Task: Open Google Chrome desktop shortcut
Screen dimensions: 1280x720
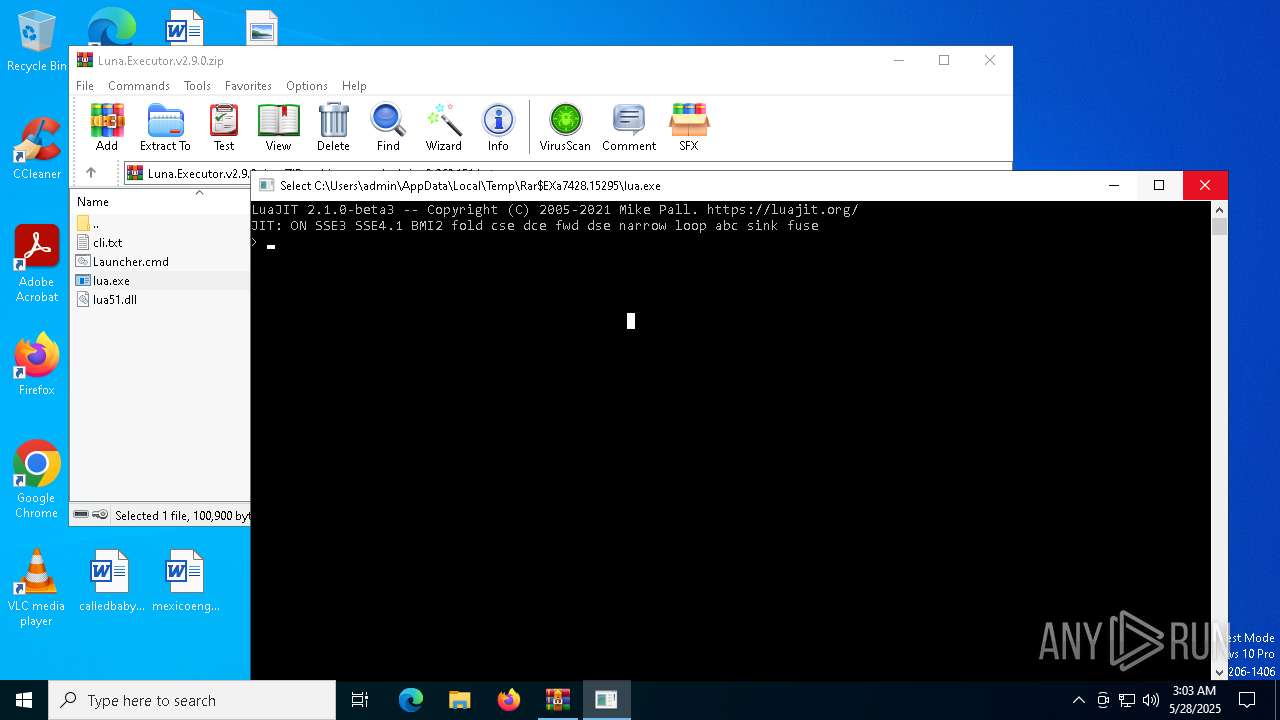Action: coord(36,480)
